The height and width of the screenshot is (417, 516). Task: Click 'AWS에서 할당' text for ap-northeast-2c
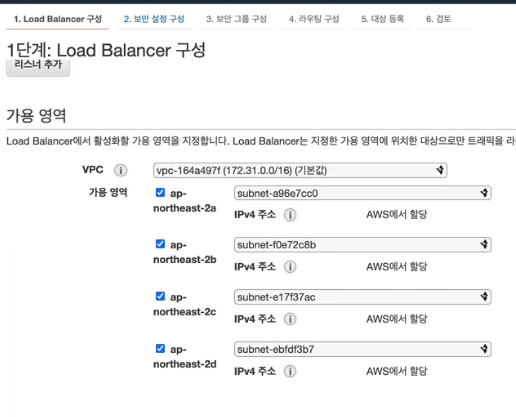[396, 319]
